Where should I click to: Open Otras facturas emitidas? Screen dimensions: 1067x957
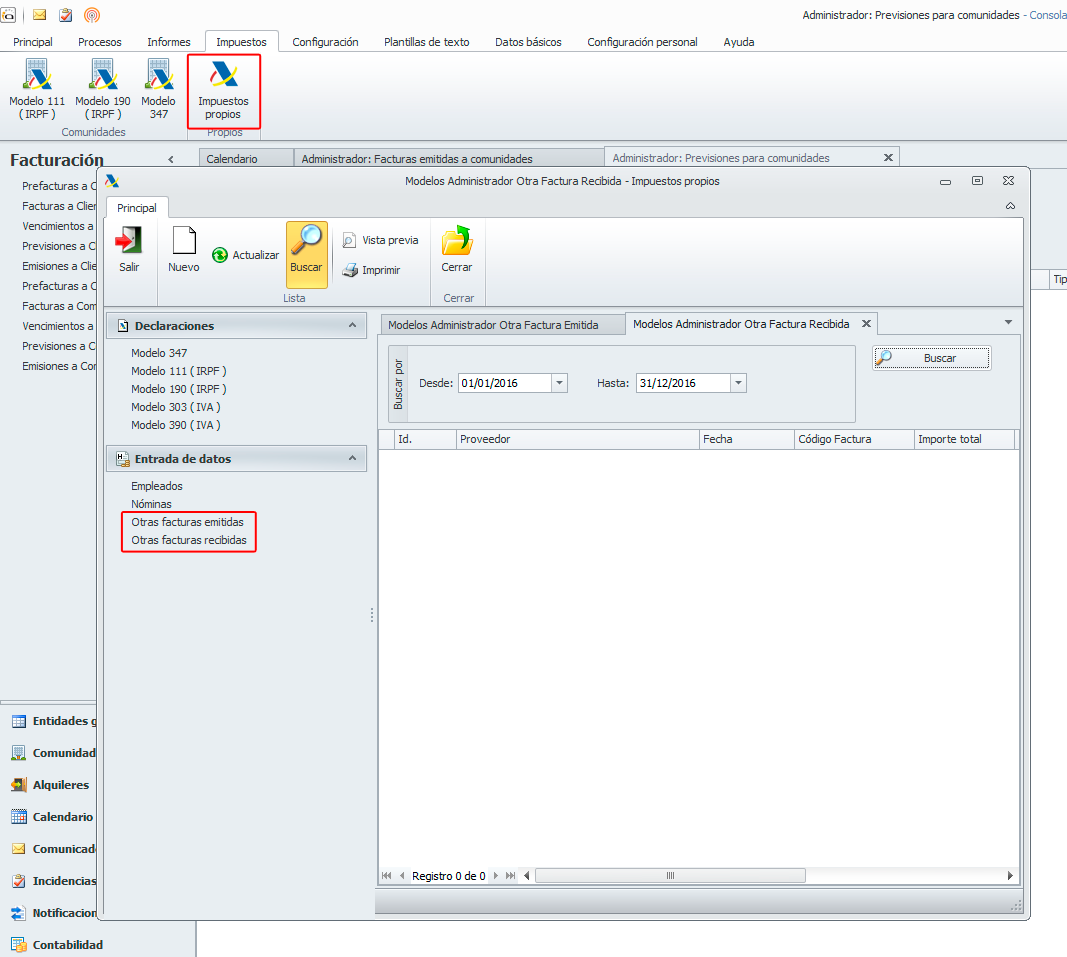click(187, 522)
